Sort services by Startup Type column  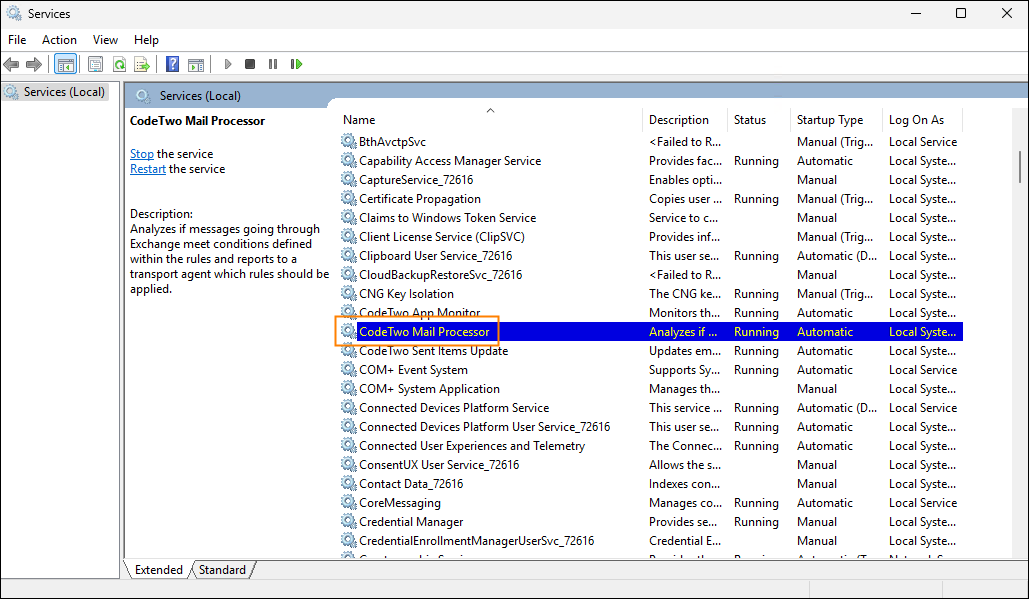pos(829,120)
